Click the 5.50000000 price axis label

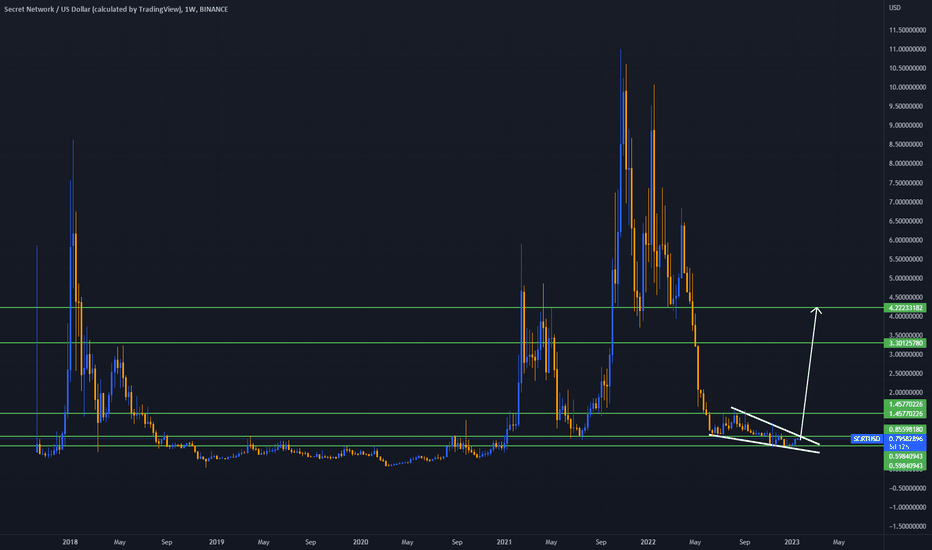[x=907, y=259]
